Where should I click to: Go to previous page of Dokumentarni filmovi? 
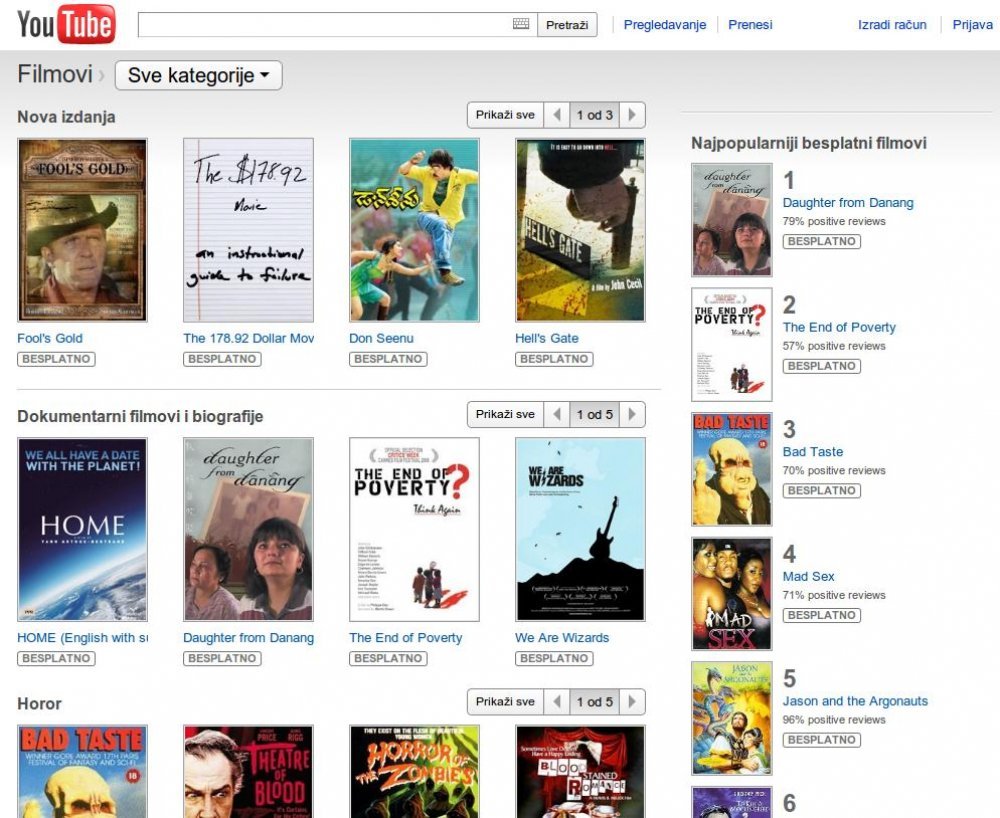[x=557, y=414]
